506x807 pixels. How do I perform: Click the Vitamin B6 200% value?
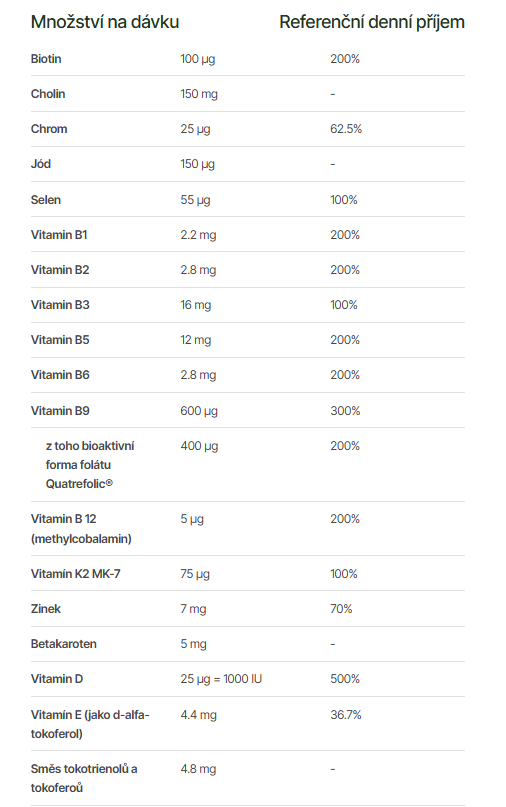click(345, 375)
